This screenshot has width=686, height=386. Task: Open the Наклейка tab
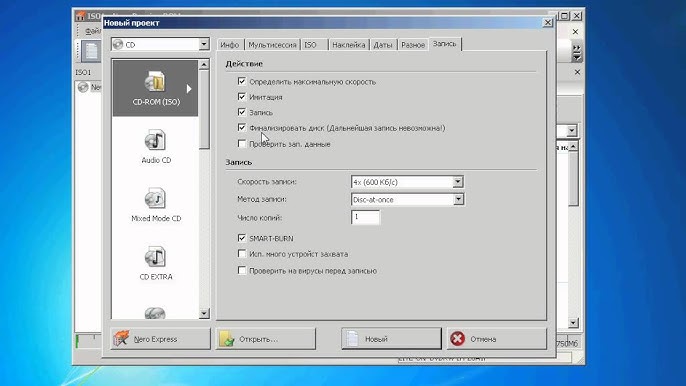348,45
